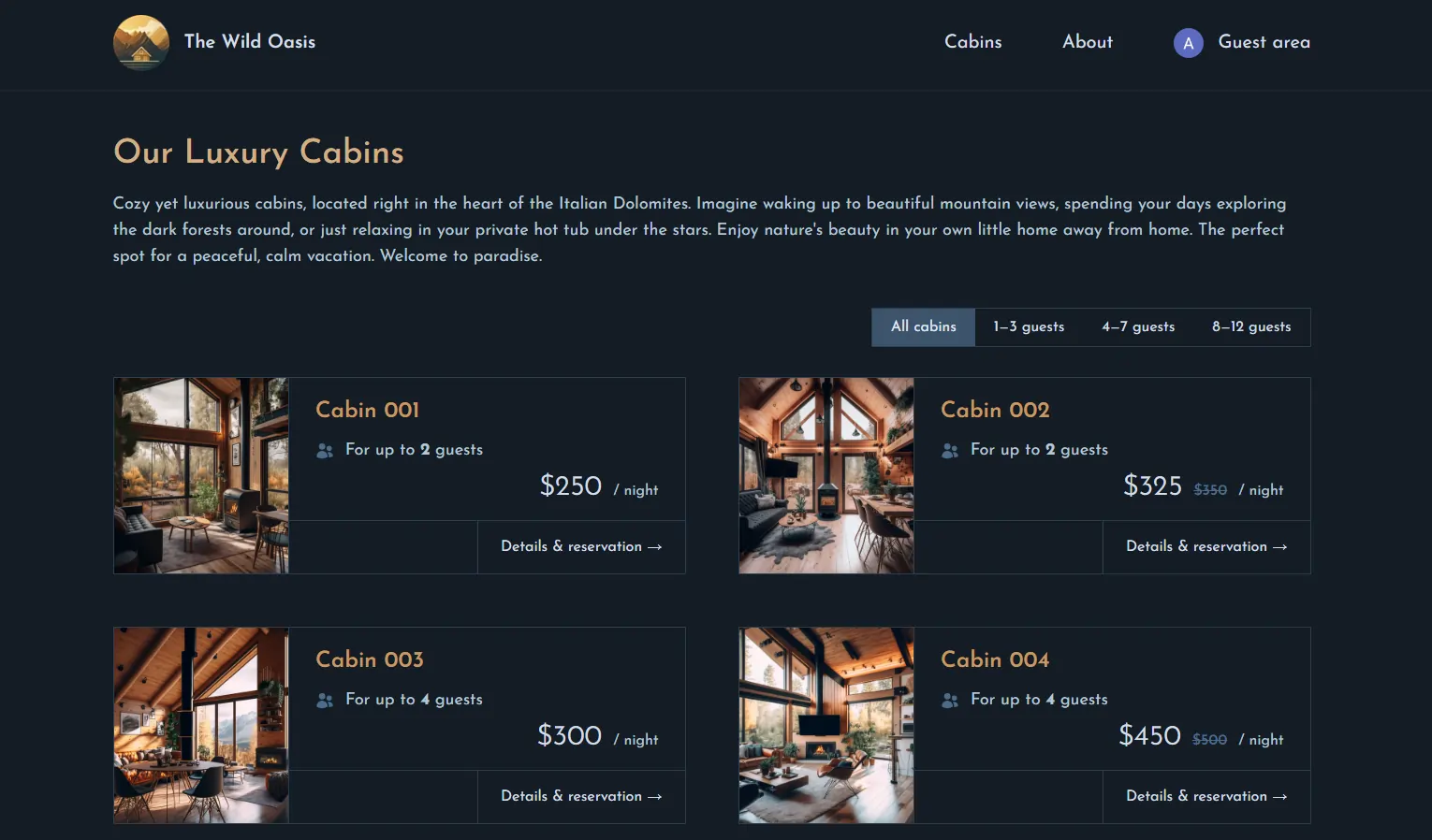Select the 8–12 guests filter
Screen dimensions: 1432x840
click(x=1250, y=326)
